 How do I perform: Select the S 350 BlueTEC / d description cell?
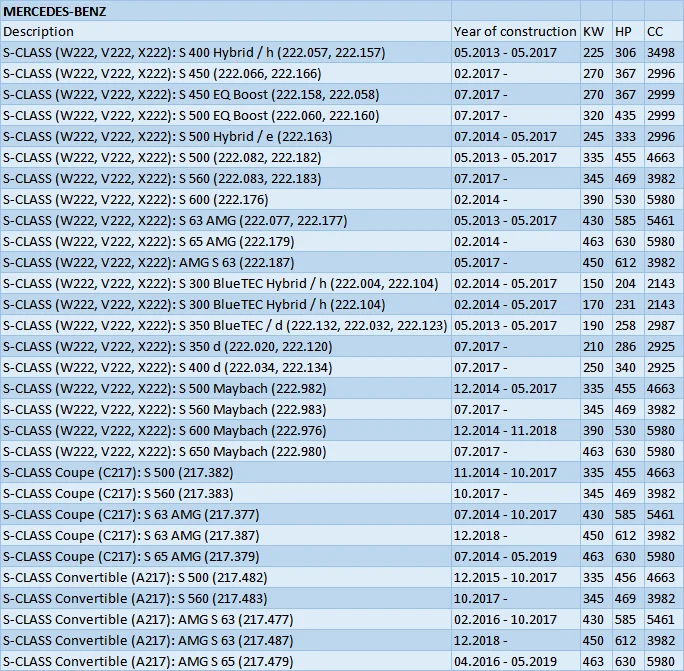point(226,325)
